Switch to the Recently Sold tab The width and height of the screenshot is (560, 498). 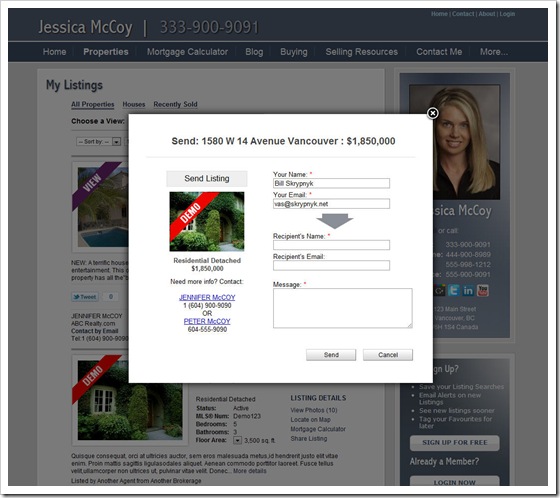click(x=175, y=104)
